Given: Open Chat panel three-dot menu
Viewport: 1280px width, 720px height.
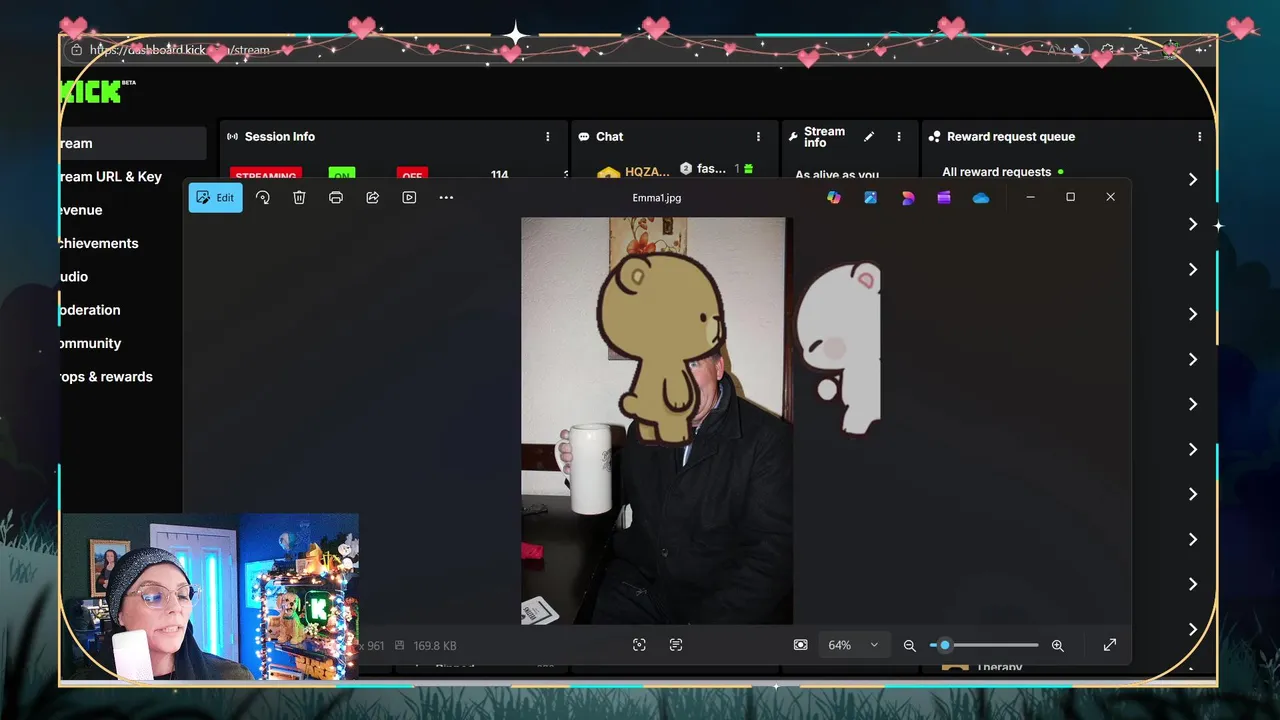Looking at the screenshot, I should point(758,137).
